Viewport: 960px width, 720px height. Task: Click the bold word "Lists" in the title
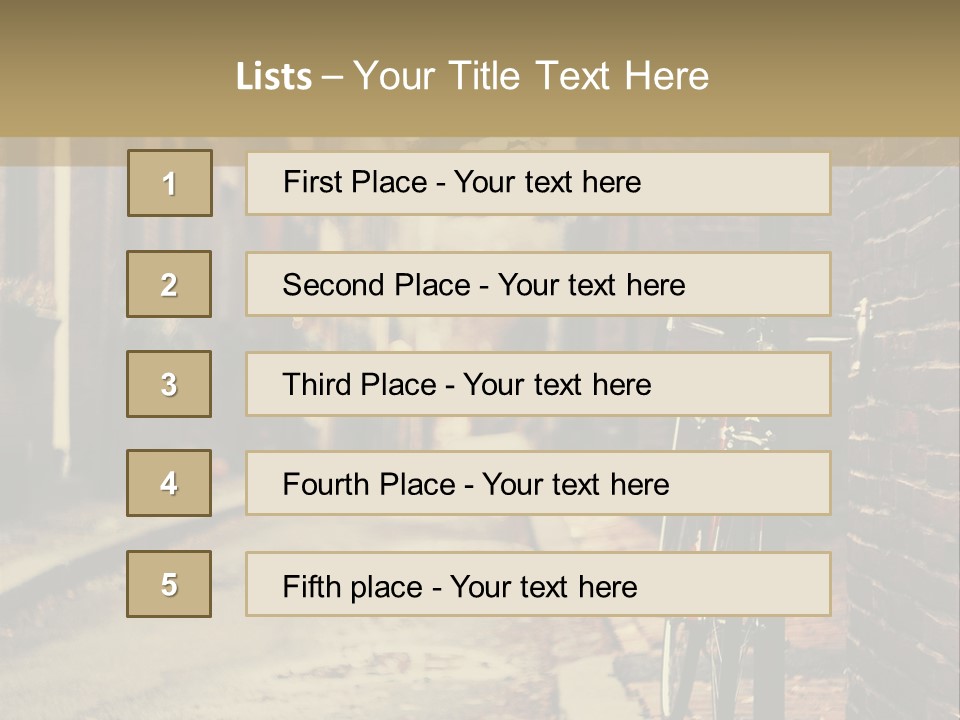(x=274, y=77)
